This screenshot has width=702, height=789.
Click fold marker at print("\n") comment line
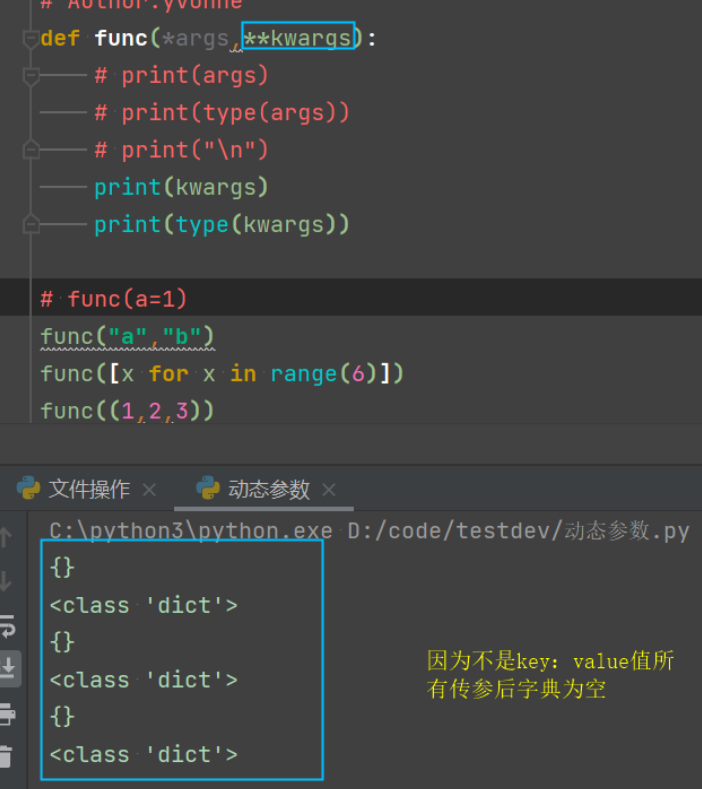[31, 150]
